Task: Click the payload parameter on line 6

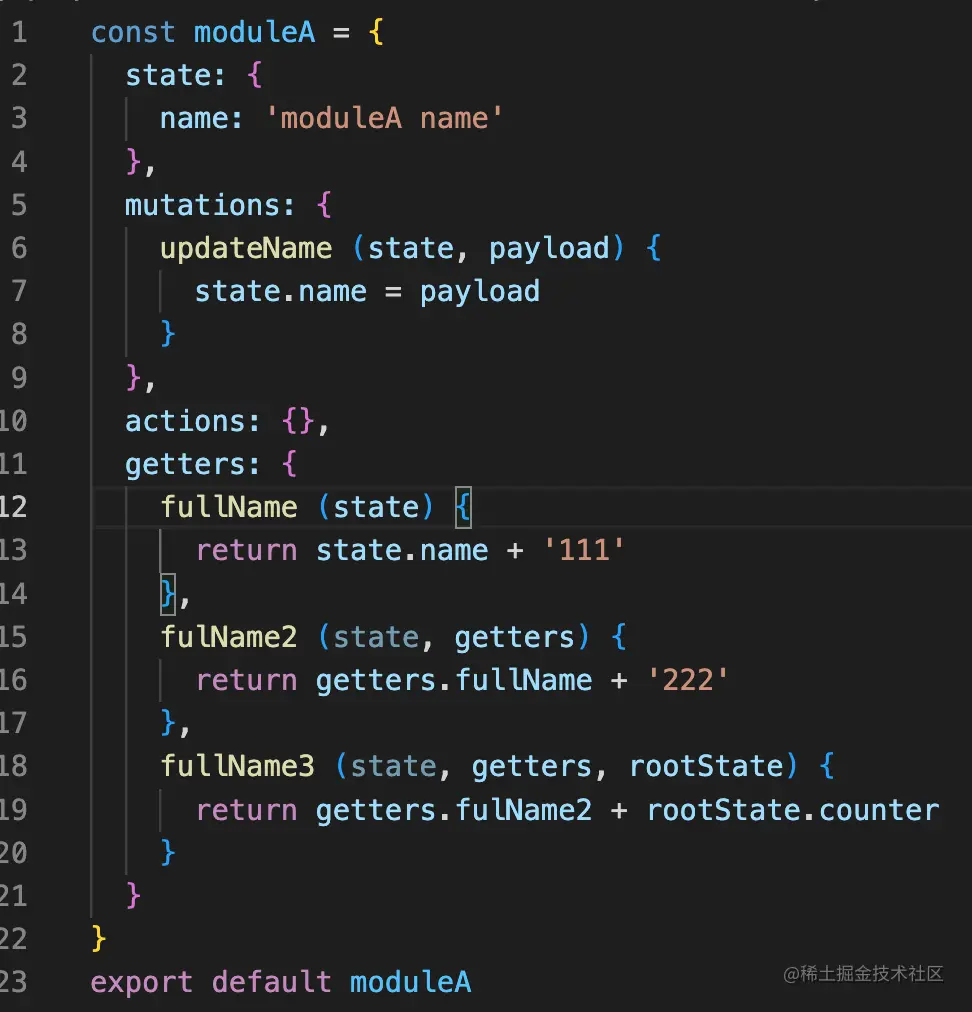Action: click(x=549, y=249)
